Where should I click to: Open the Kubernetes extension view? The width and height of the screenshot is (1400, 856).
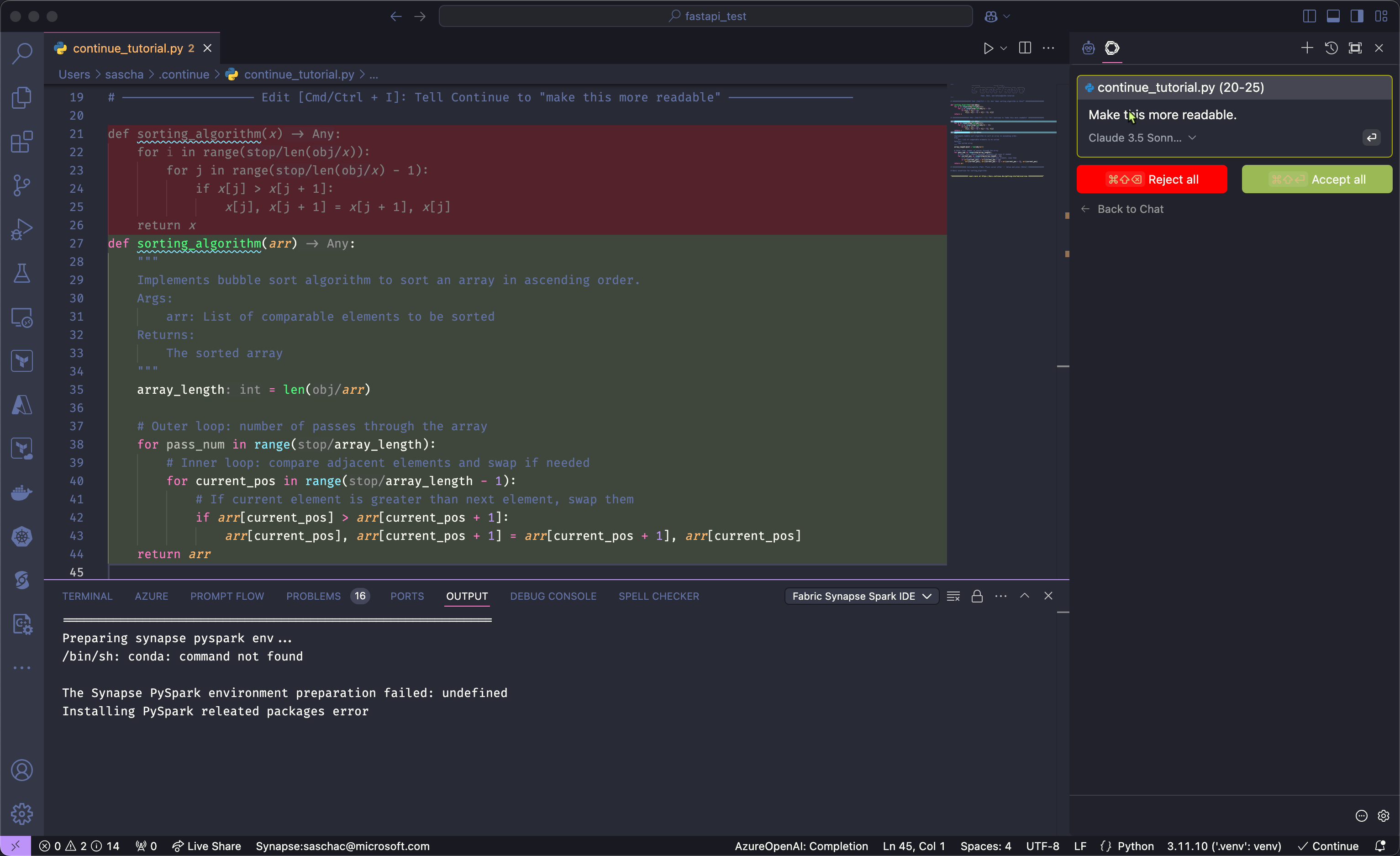[x=22, y=536]
